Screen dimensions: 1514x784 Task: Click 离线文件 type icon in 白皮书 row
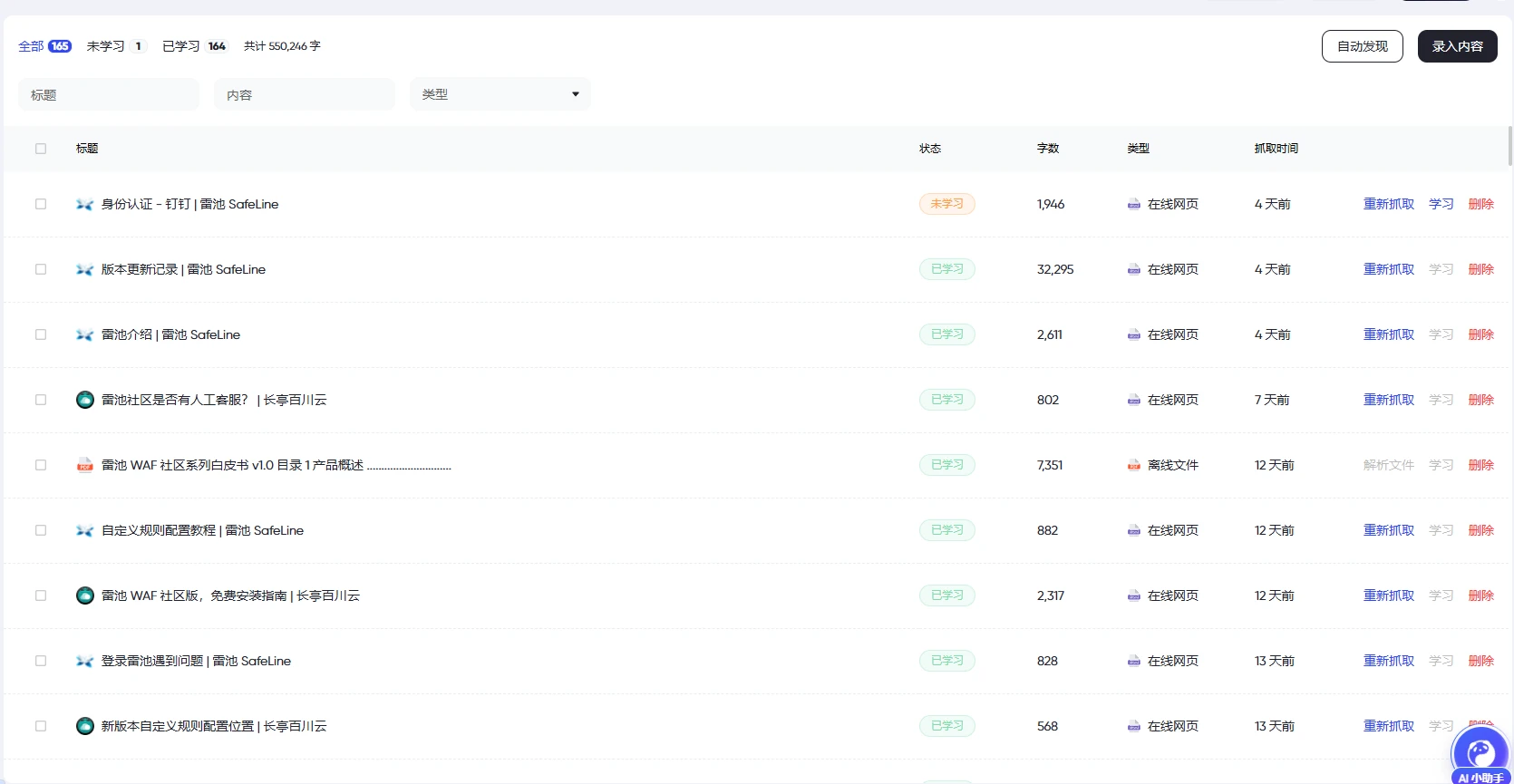click(x=1133, y=466)
